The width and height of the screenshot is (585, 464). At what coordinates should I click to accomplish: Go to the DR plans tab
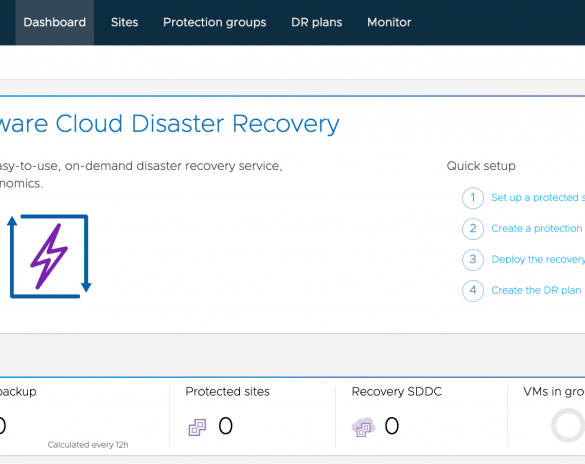point(316,22)
